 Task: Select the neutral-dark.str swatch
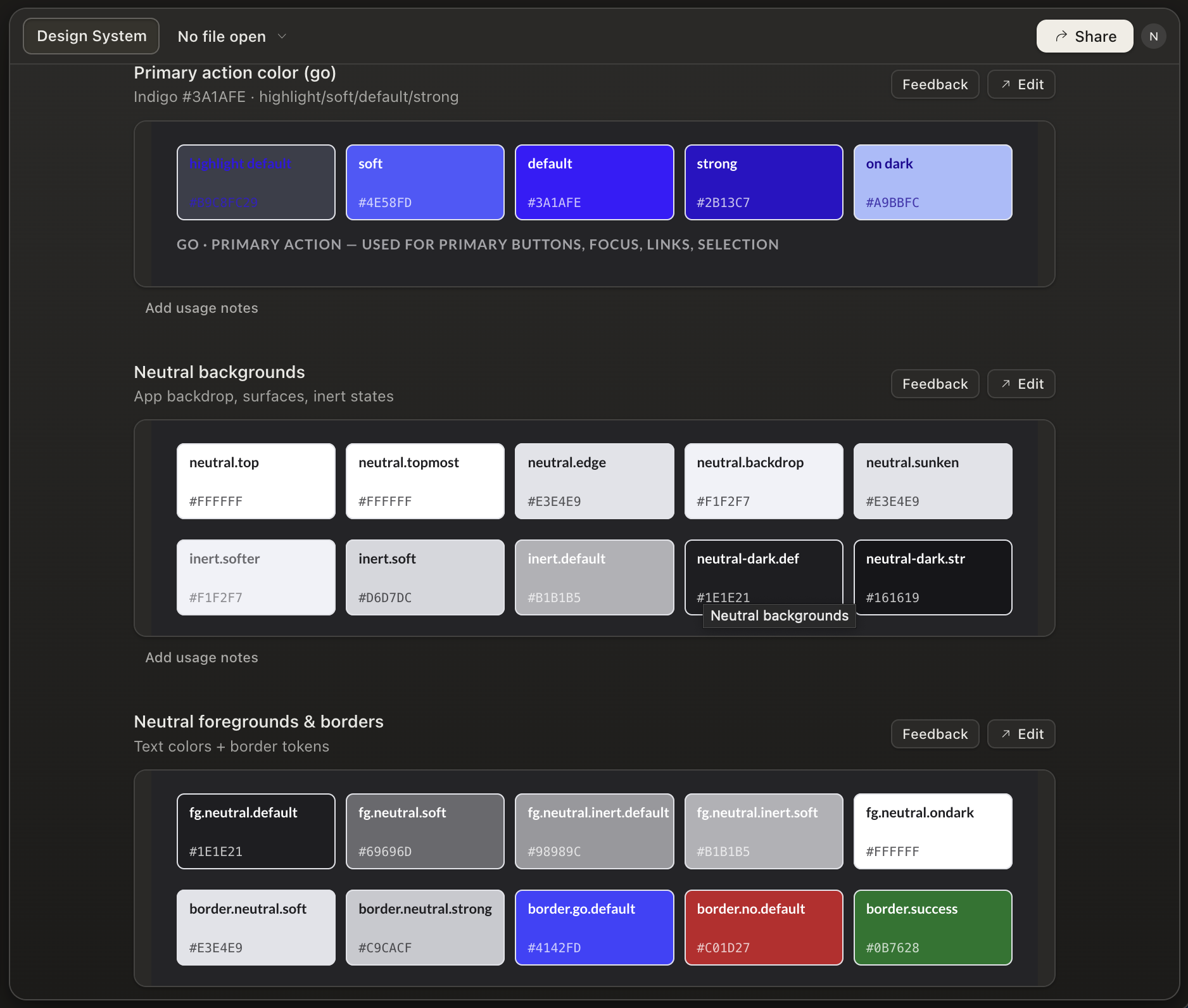pos(933,577)
